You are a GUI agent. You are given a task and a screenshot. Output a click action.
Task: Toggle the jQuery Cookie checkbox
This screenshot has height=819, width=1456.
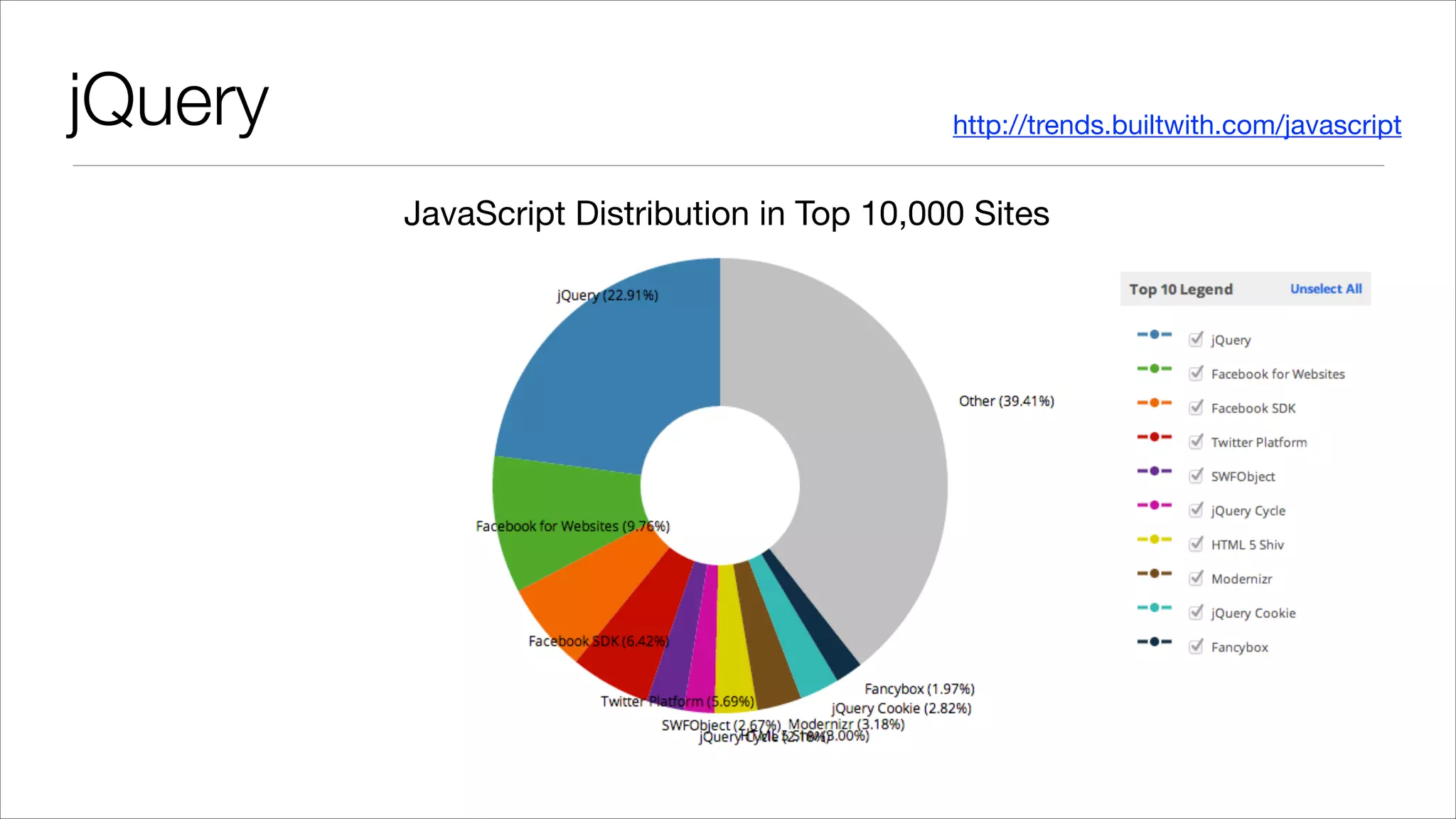click(x=1196, y=612)
